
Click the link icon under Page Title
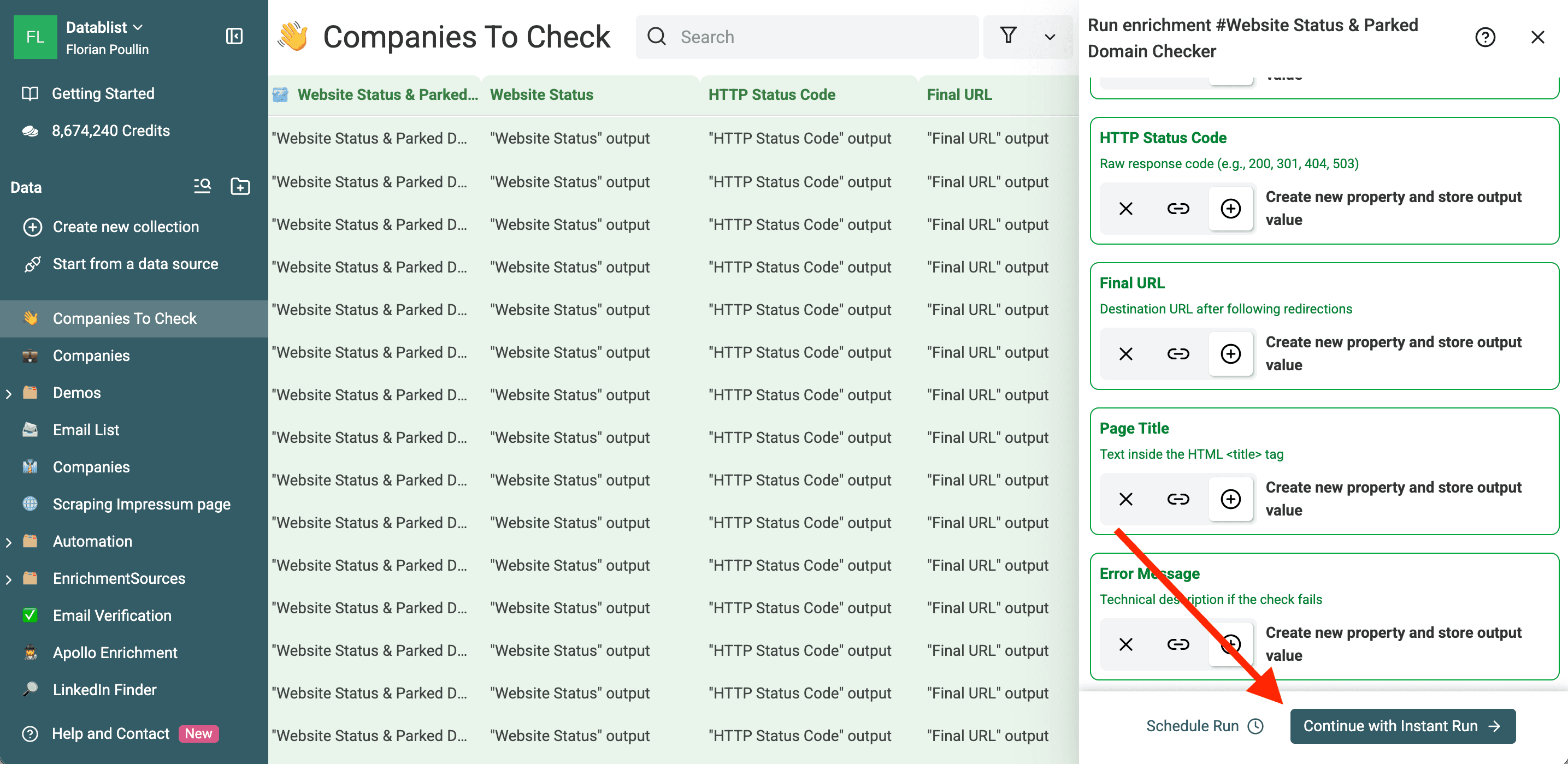(x=1178, y=499)
